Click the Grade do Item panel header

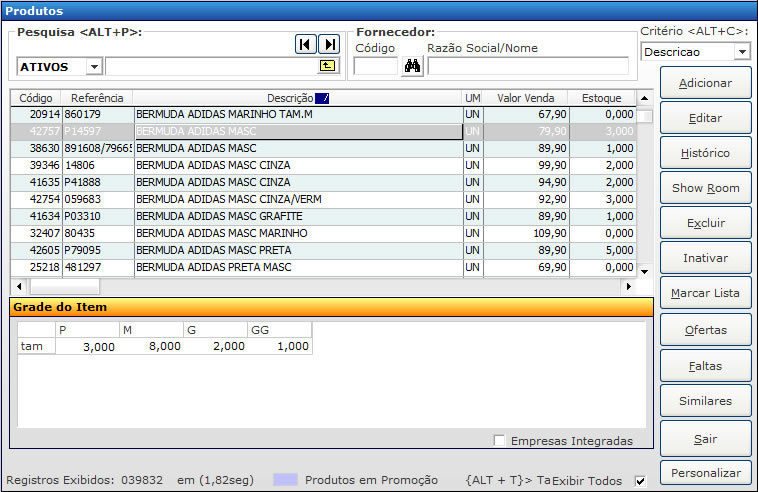click(331, 307)
